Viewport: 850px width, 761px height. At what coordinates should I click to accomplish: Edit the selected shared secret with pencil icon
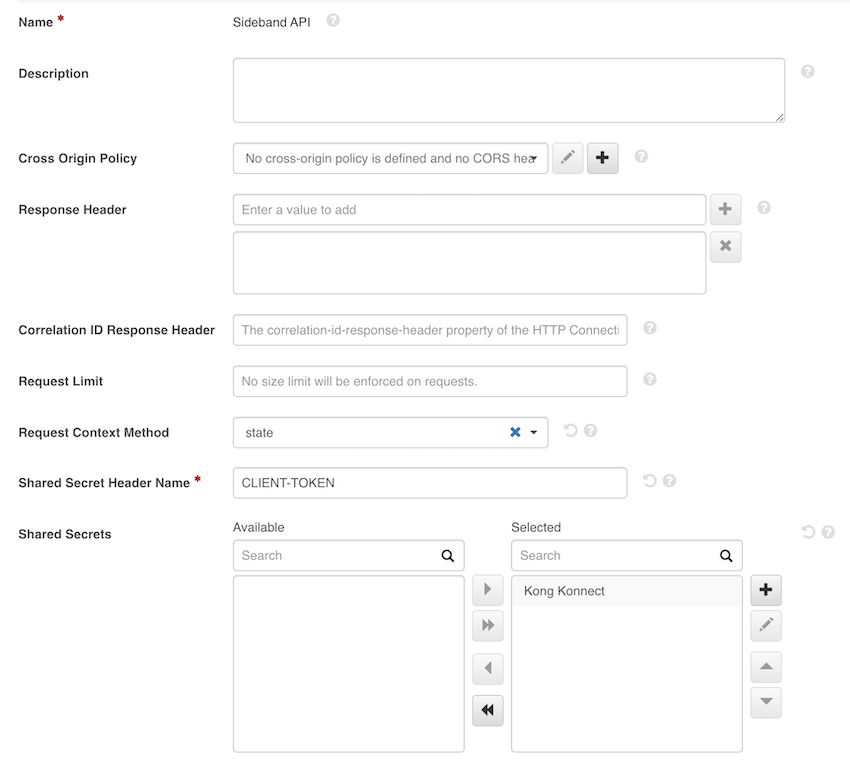(x=766, y=626)
